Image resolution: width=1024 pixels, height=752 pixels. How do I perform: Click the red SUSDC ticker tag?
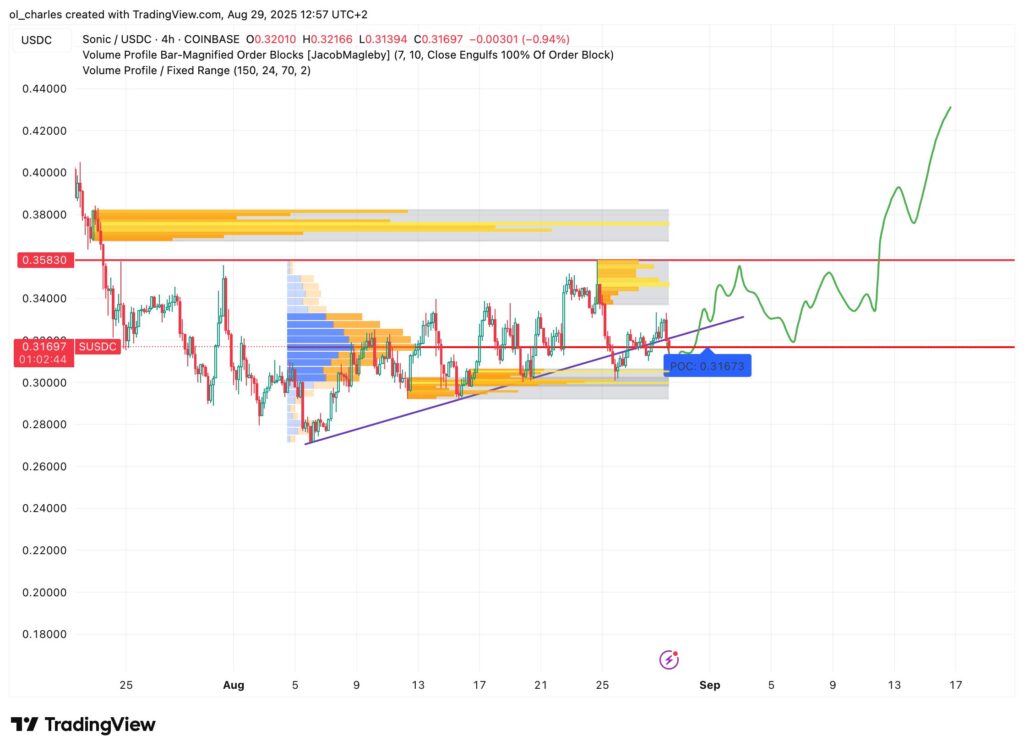coord(98,346)
